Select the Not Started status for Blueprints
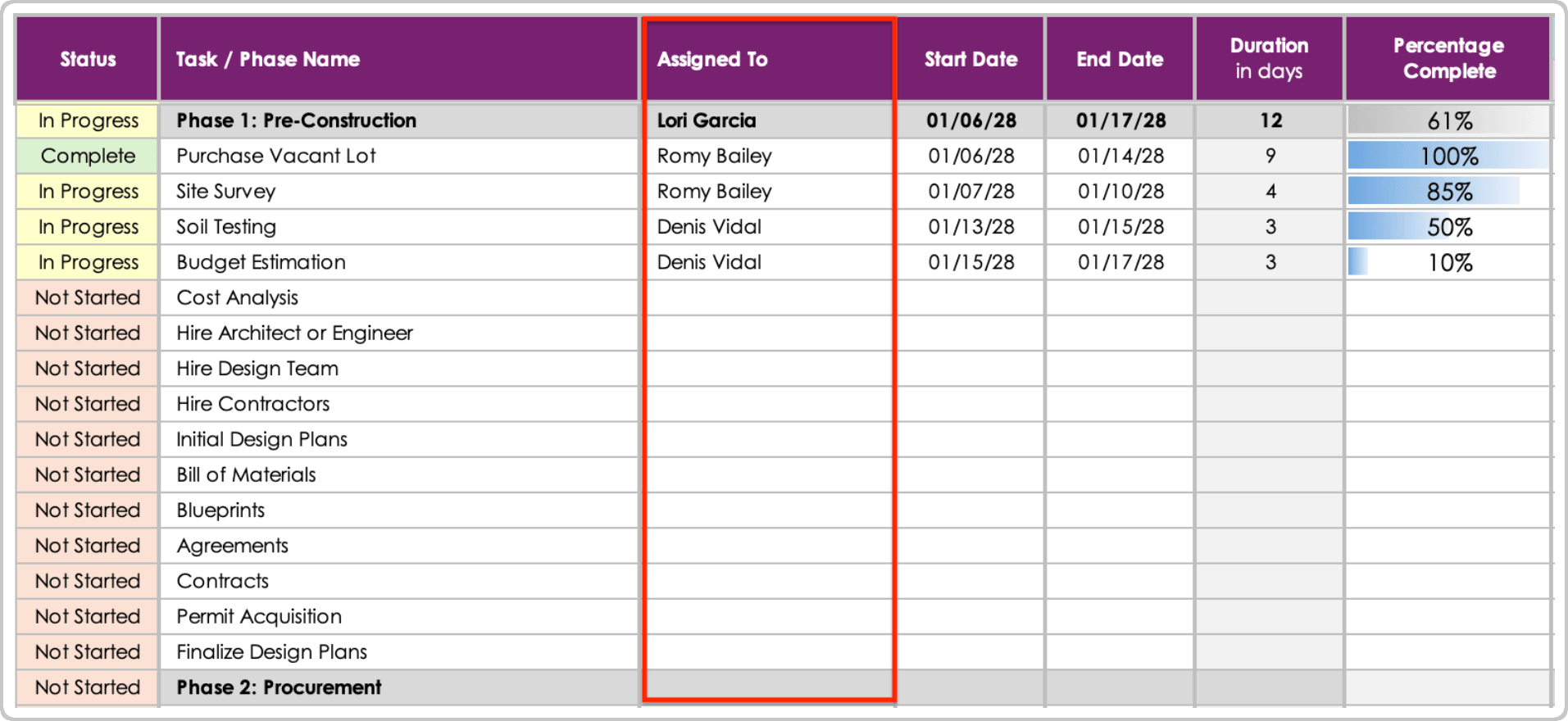 [88, 510]
